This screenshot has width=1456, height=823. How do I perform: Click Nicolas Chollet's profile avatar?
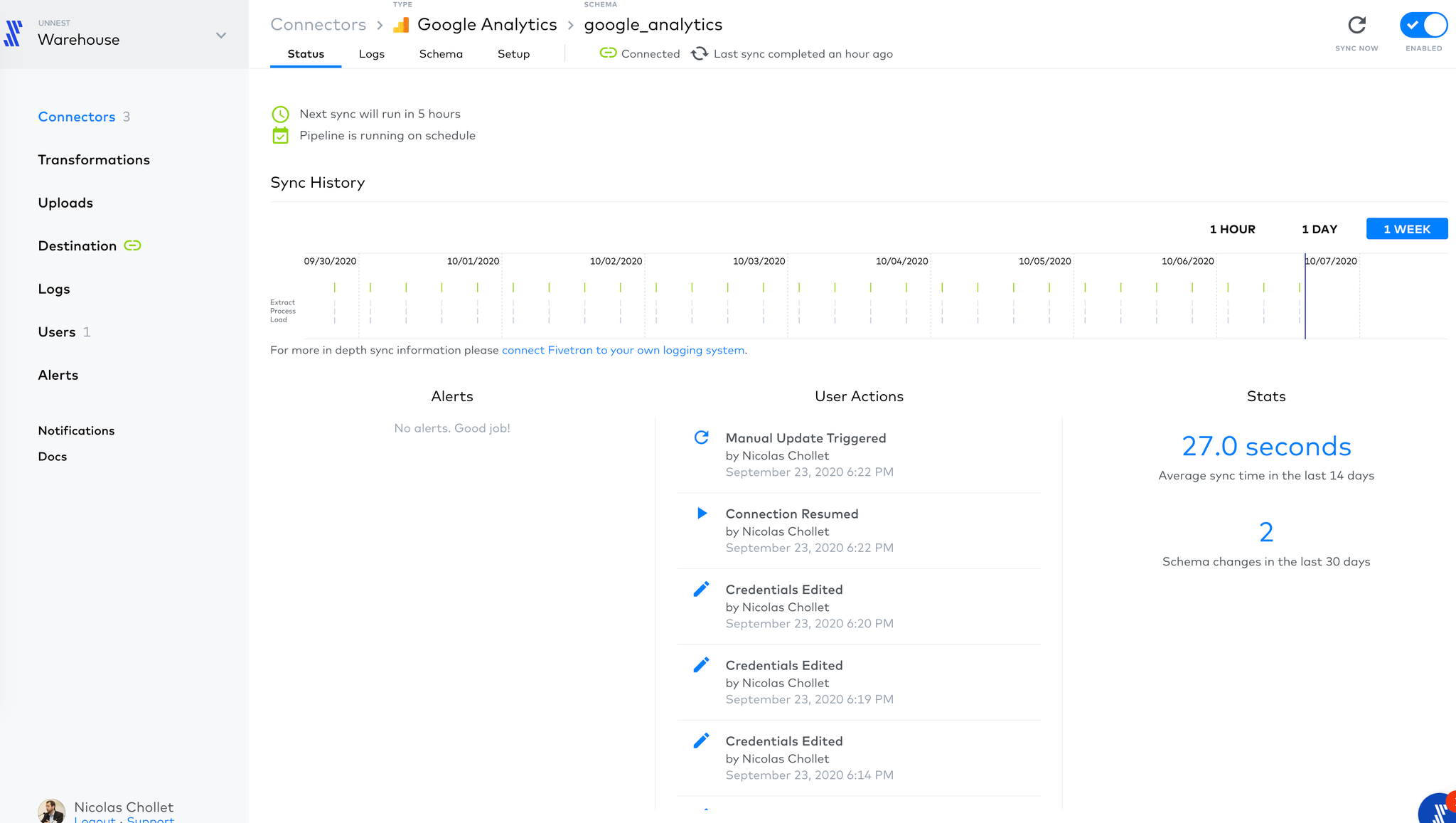[x=51, y=811]
